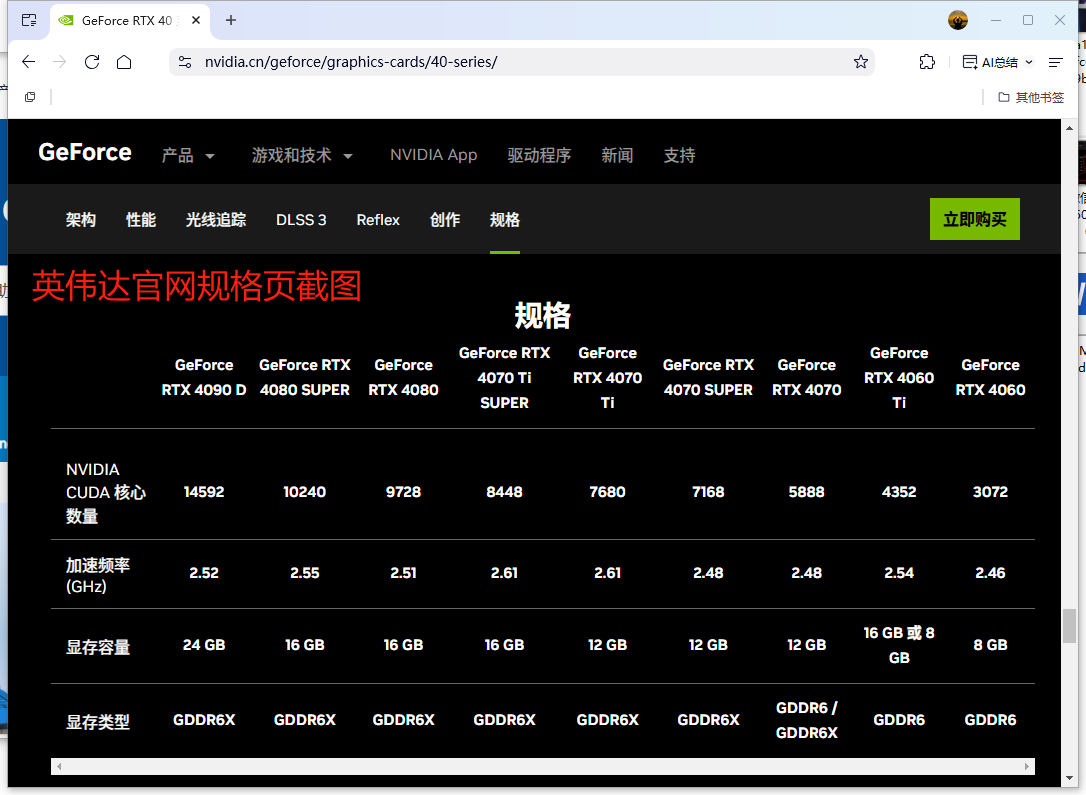Click the 加速频率 (GHz) row label
The image size is (1086, 795).
coord(98,575)
